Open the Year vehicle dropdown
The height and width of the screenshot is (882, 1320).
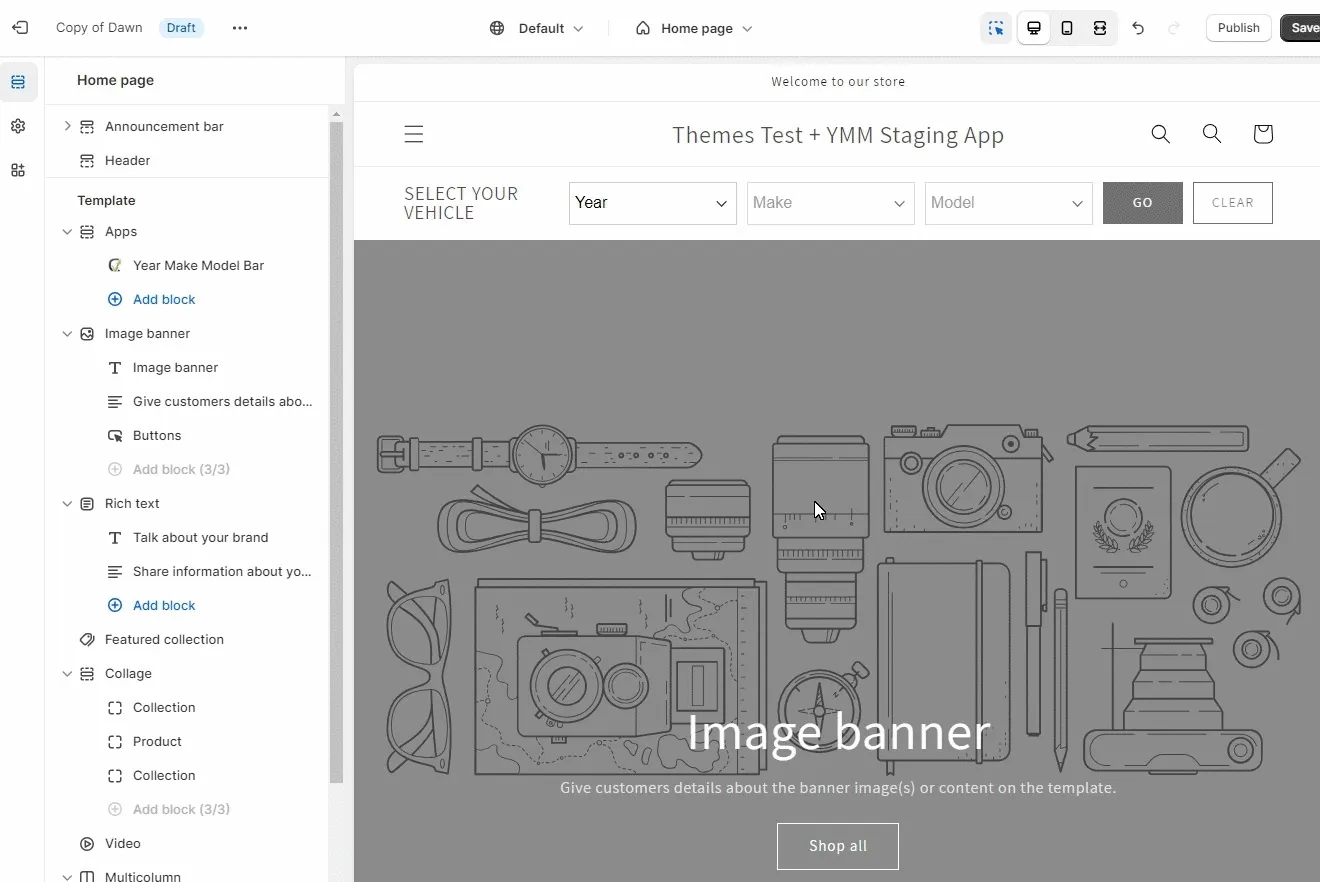coord(652,203)
